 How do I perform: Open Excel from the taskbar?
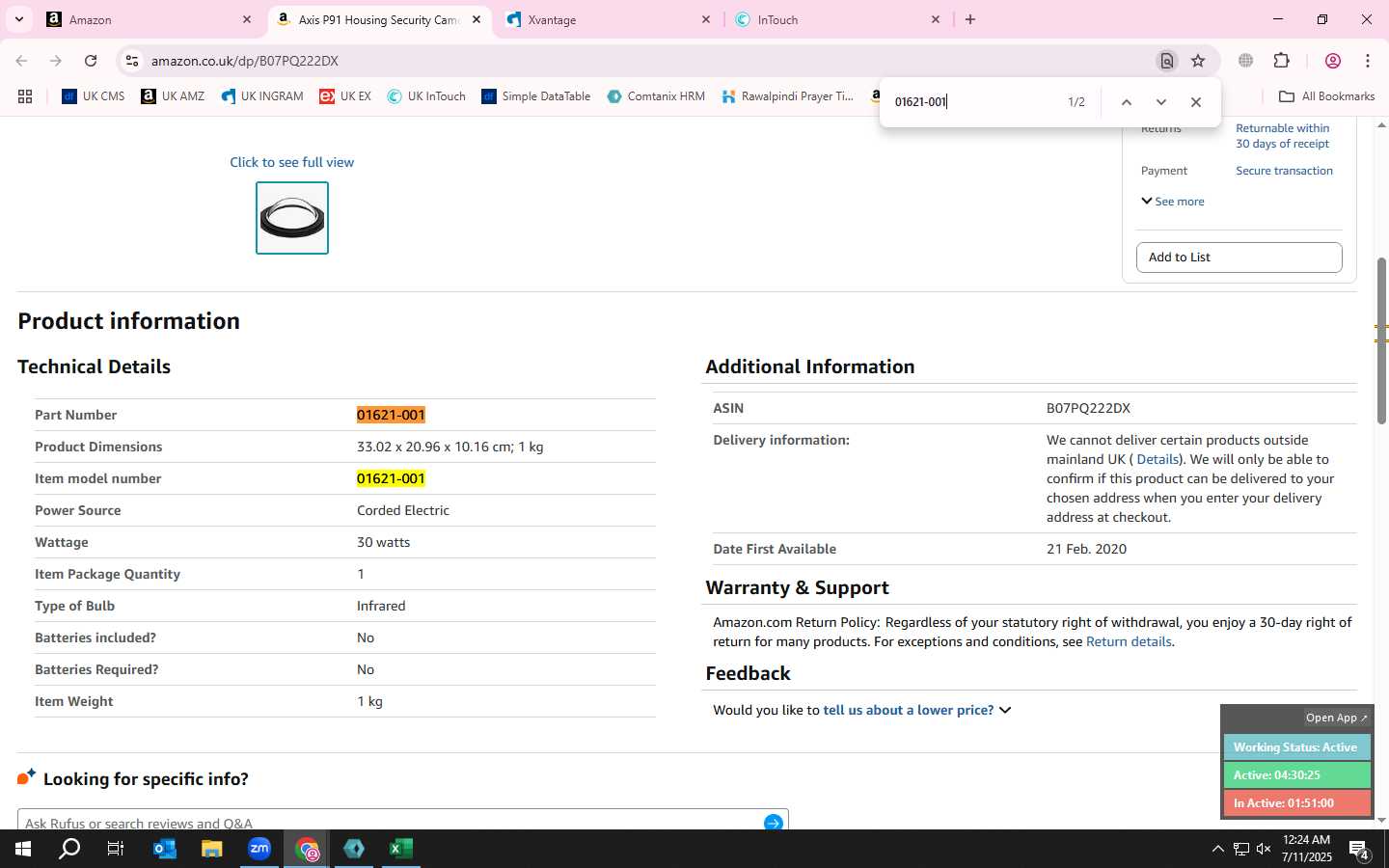point(401,849)
